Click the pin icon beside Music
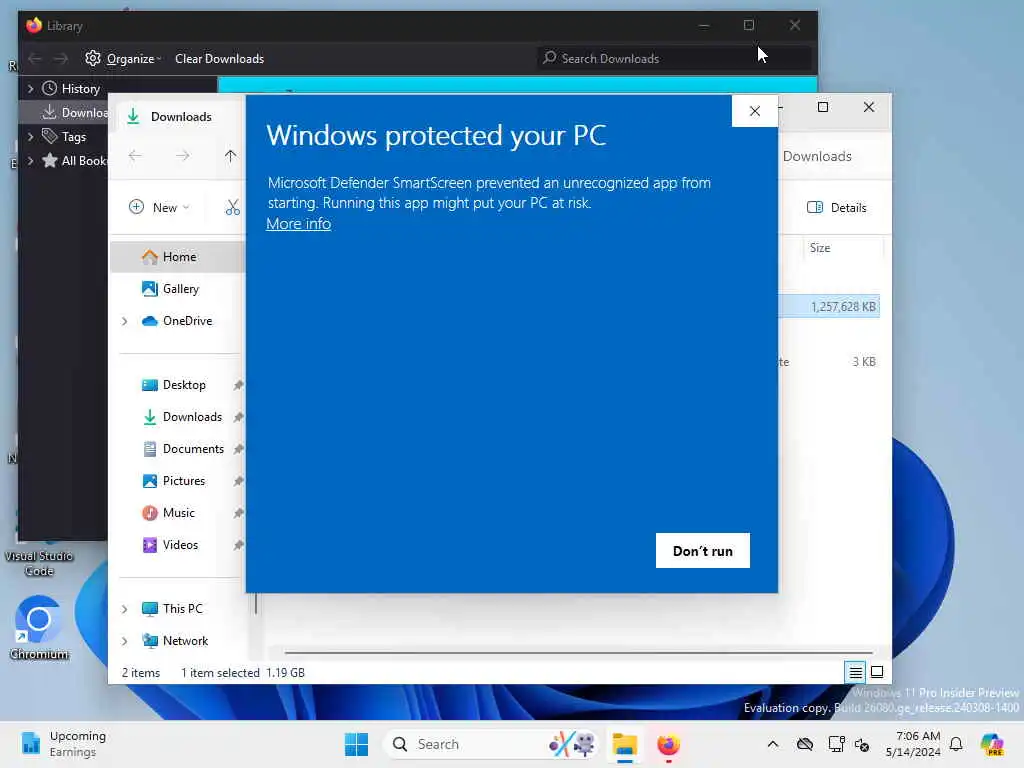 tap(238, 513)
